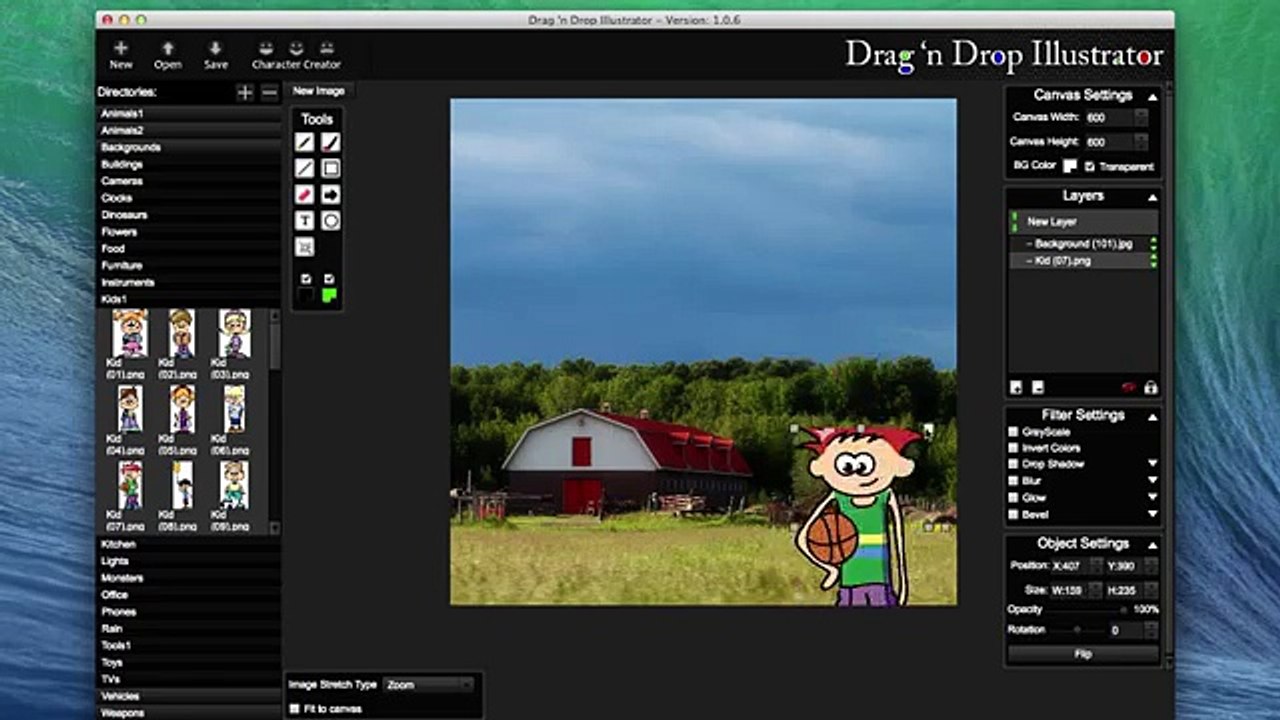Viewport: 1280px width, 720px height.
Task: Select the New Layer group row
Action: point(1084,222)
